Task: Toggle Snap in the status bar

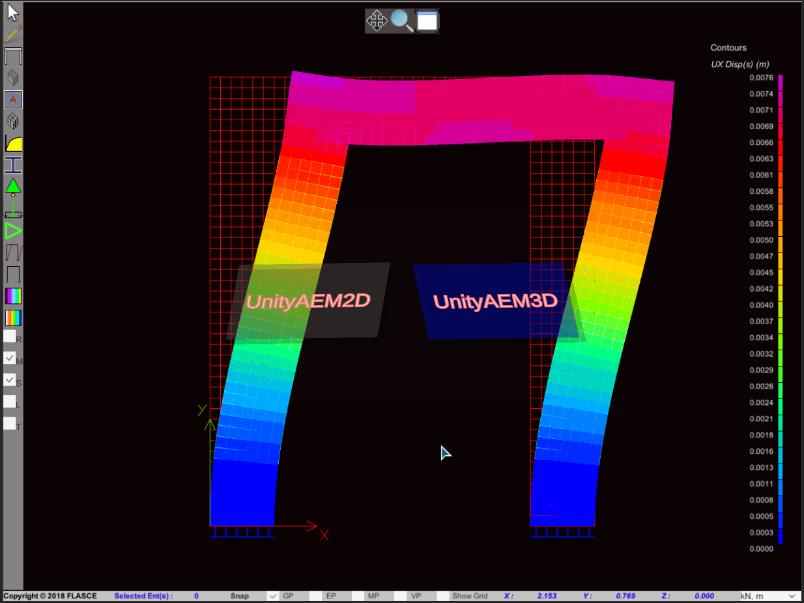Action: click(x=239, y=595)
